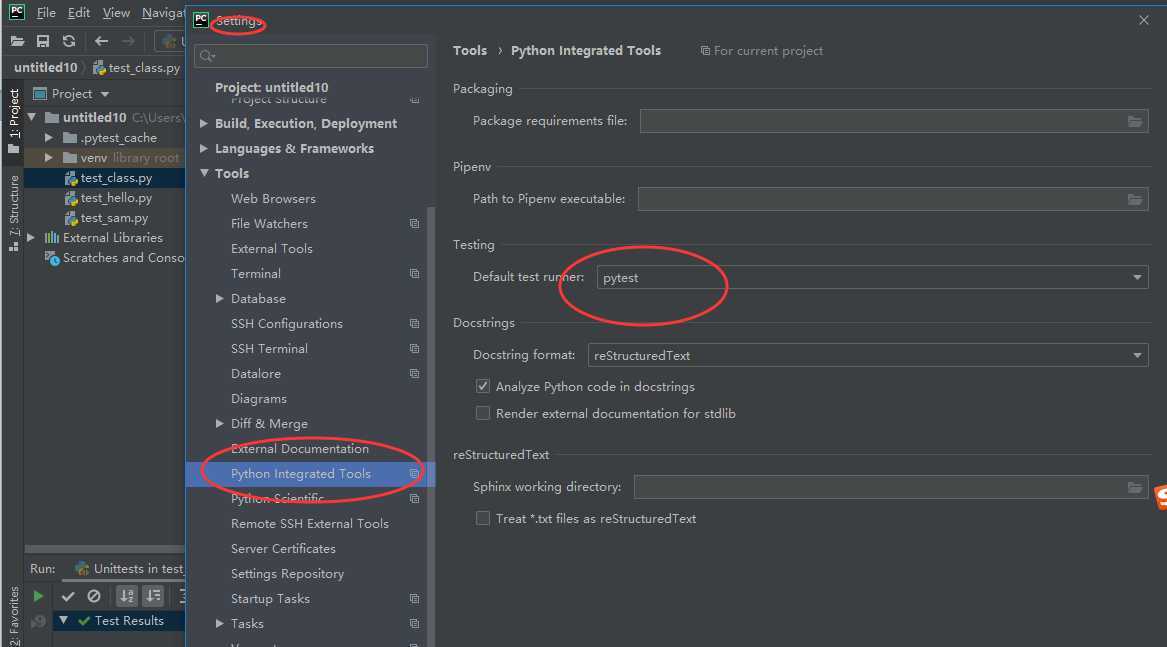This screenshot has width=1167, height=647.
Task: Click the Open folder toolbar icon
Action: [17, 41]
